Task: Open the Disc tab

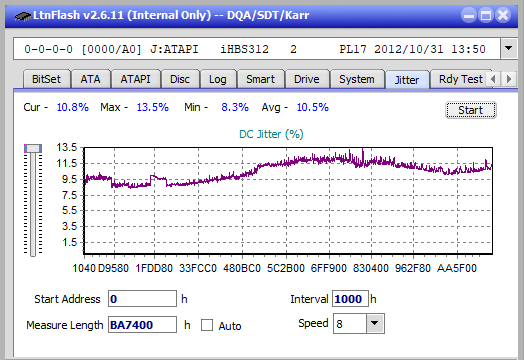Action: tap(180, 79)
